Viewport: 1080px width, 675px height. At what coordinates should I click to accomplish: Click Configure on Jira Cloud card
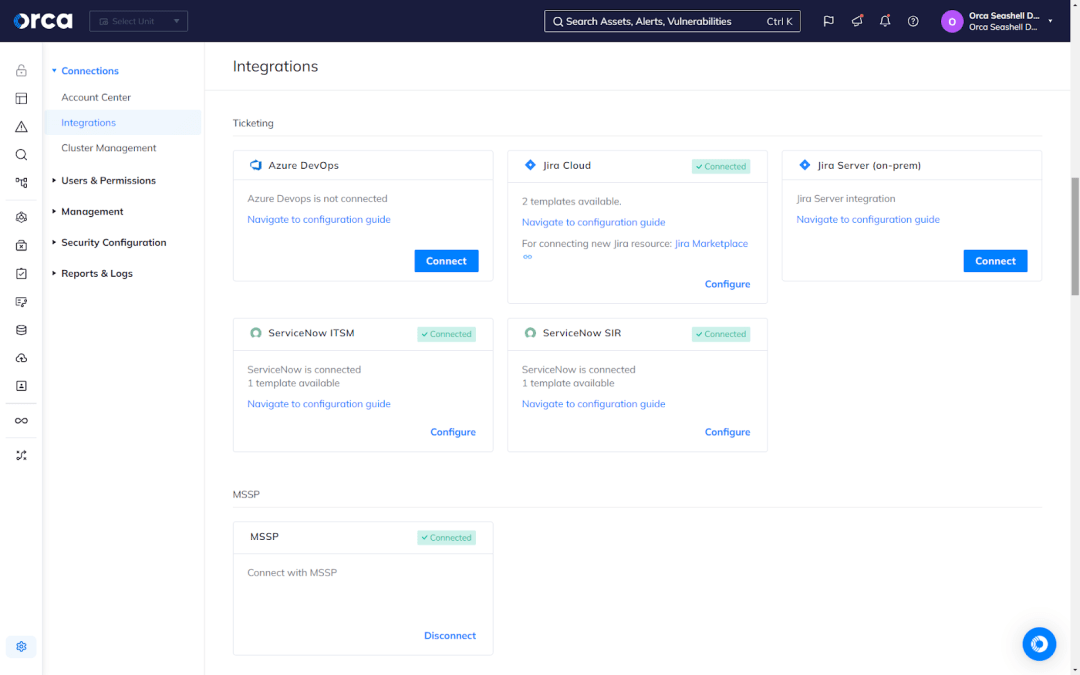(x=727, y=284)
